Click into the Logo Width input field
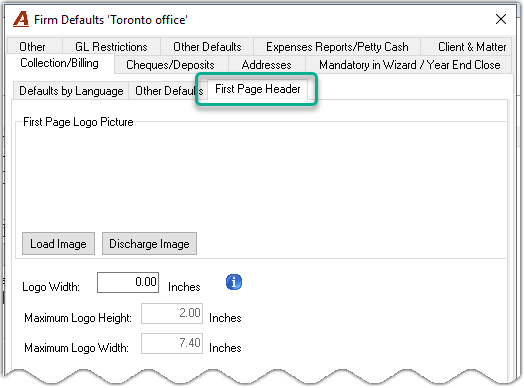The width and height of the screenshot is (524, 388). click(x=128, y=282)
